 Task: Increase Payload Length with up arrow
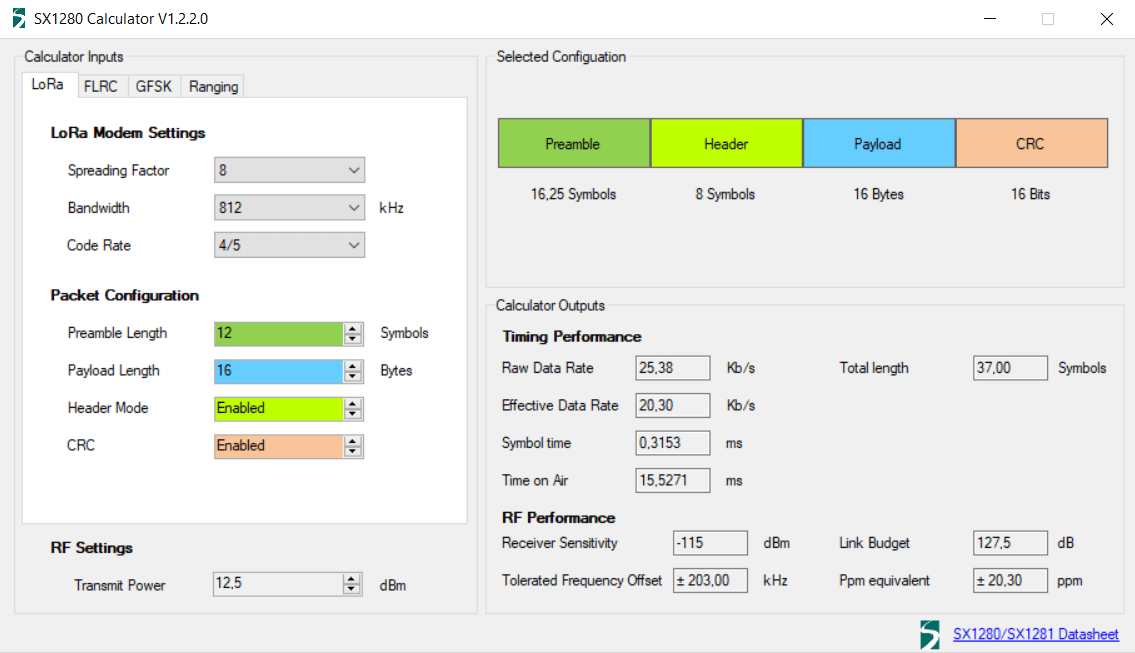point(353,366)
